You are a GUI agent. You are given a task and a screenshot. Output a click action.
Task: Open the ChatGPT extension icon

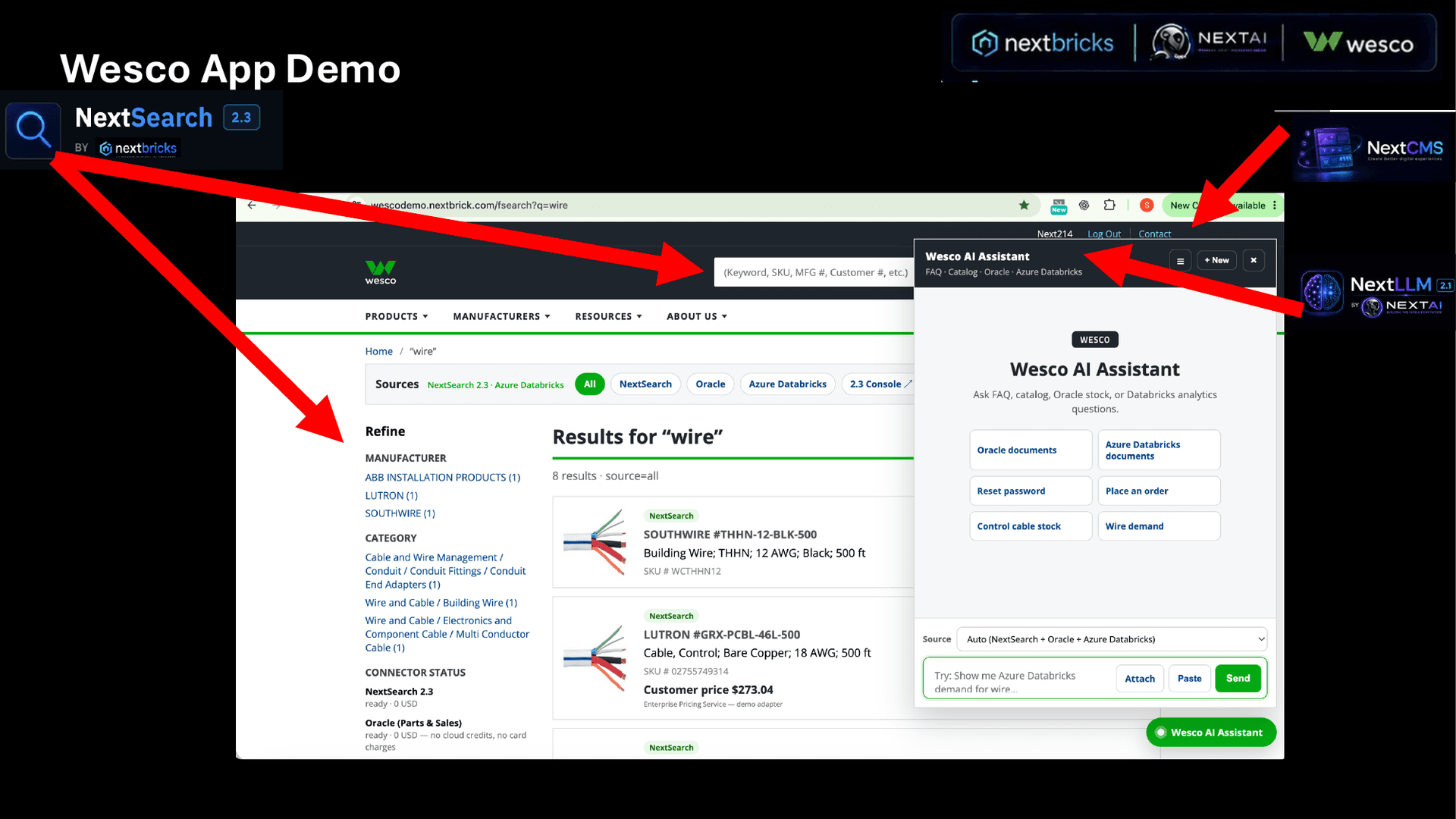(x=1084, y=205)
